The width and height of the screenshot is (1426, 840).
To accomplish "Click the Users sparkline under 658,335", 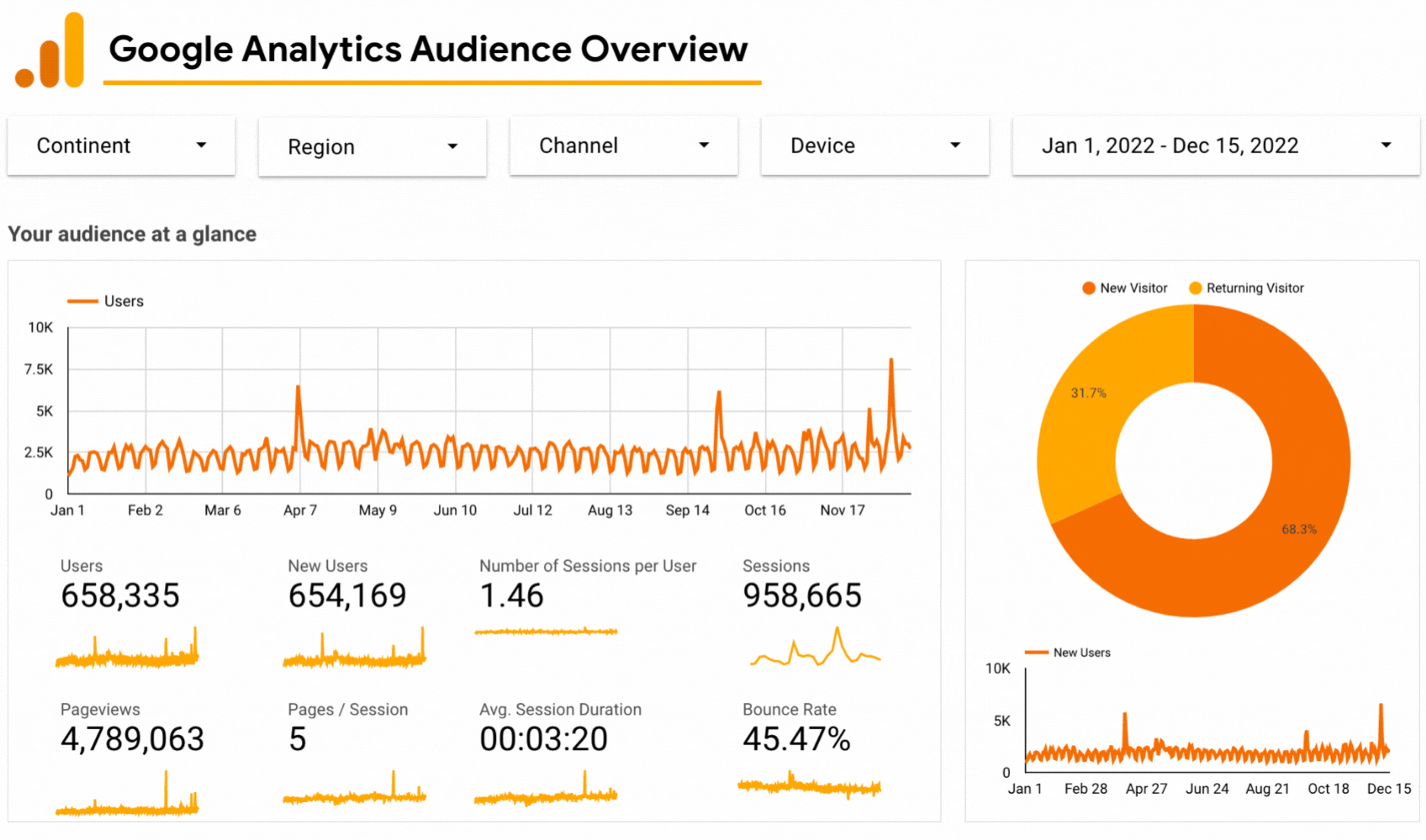I will coord(127,648).
